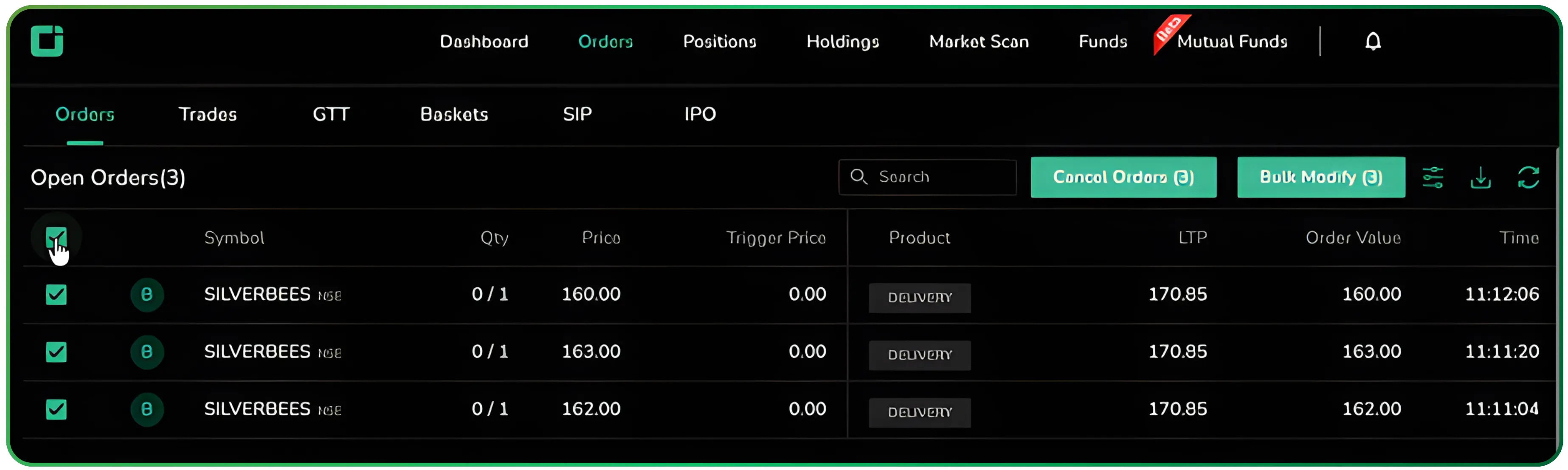Open the notifications bell
This screenshot has width=1568, height=470.
[1374, 41]
